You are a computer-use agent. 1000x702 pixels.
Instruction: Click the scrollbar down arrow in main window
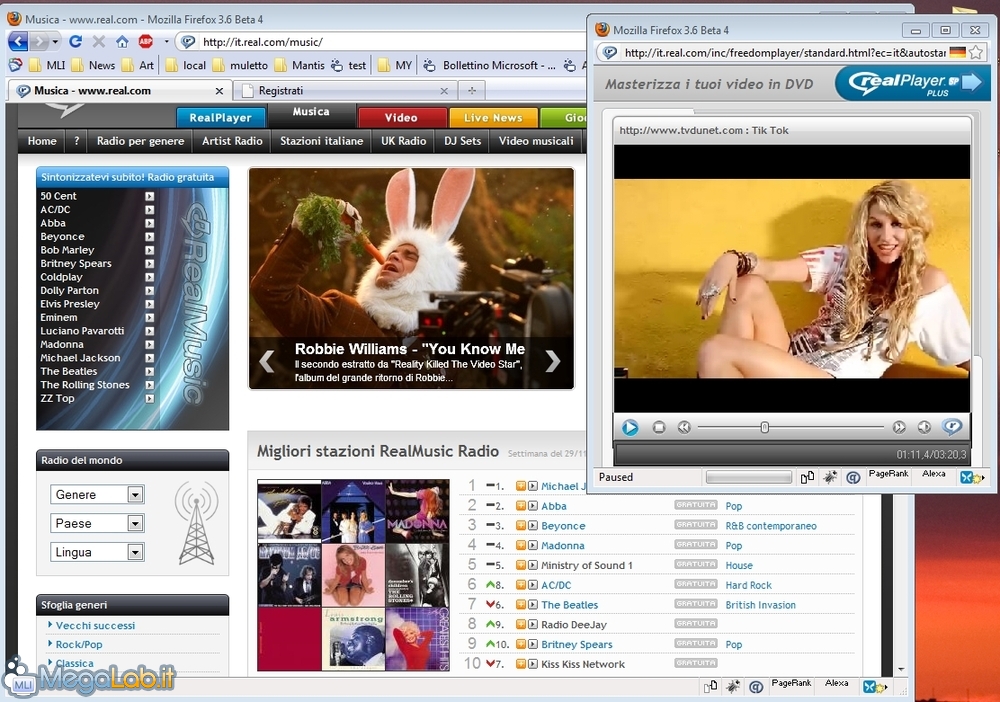901,669
